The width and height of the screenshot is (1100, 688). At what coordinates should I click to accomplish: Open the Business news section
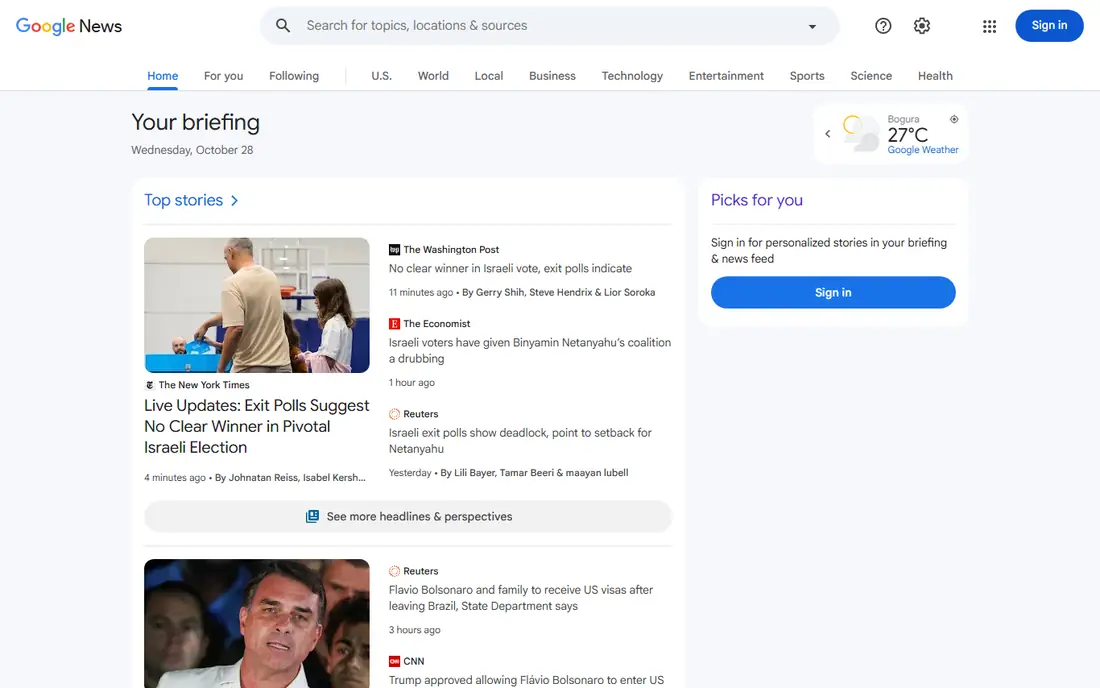(552, 76)
